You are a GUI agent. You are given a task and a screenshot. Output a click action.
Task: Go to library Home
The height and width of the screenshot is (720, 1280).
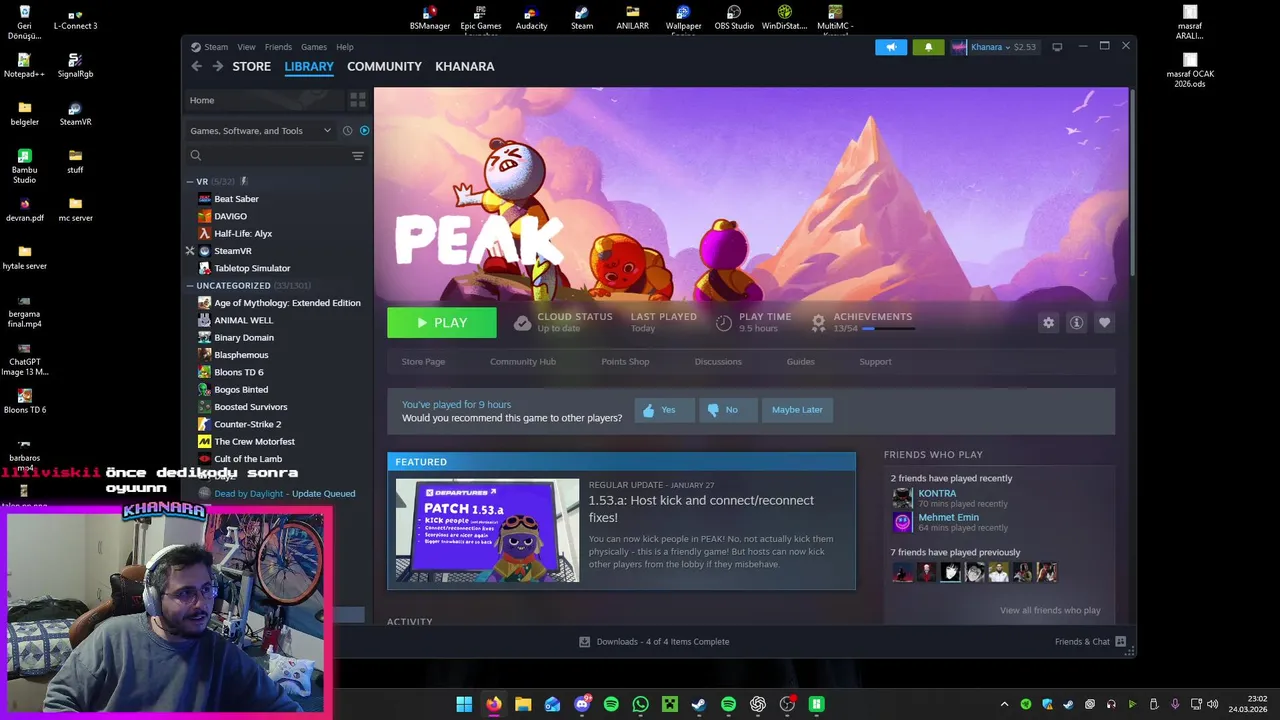(x=263, y=100)
